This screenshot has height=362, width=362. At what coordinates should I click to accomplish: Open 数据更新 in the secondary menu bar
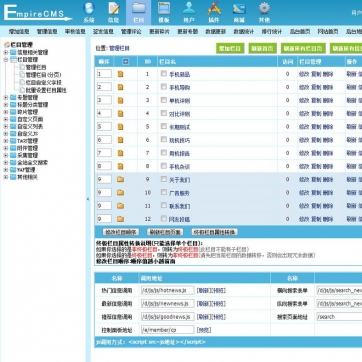(x=215, y=32)
